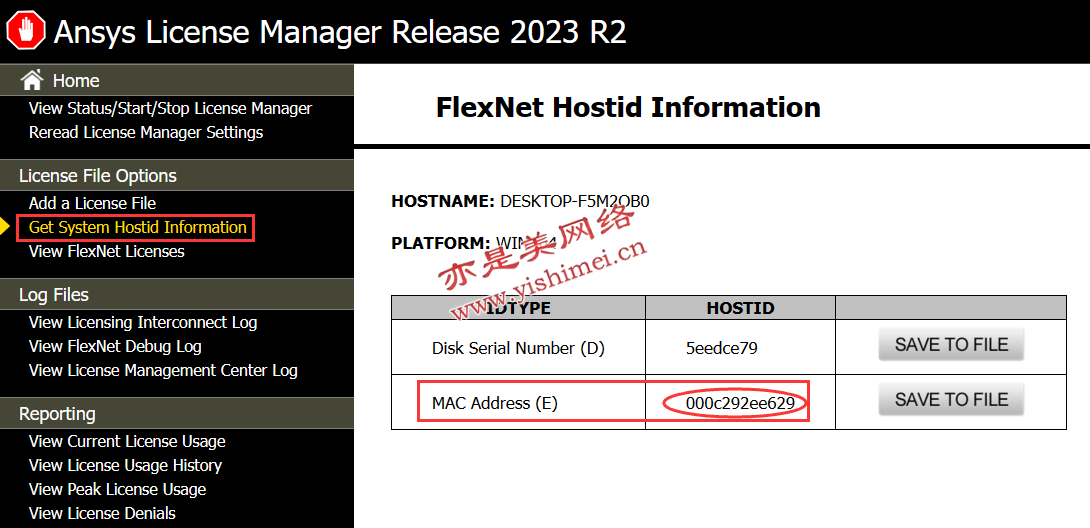
Task: Click the disk serial value 5eedce79
Action: point(722,348)
